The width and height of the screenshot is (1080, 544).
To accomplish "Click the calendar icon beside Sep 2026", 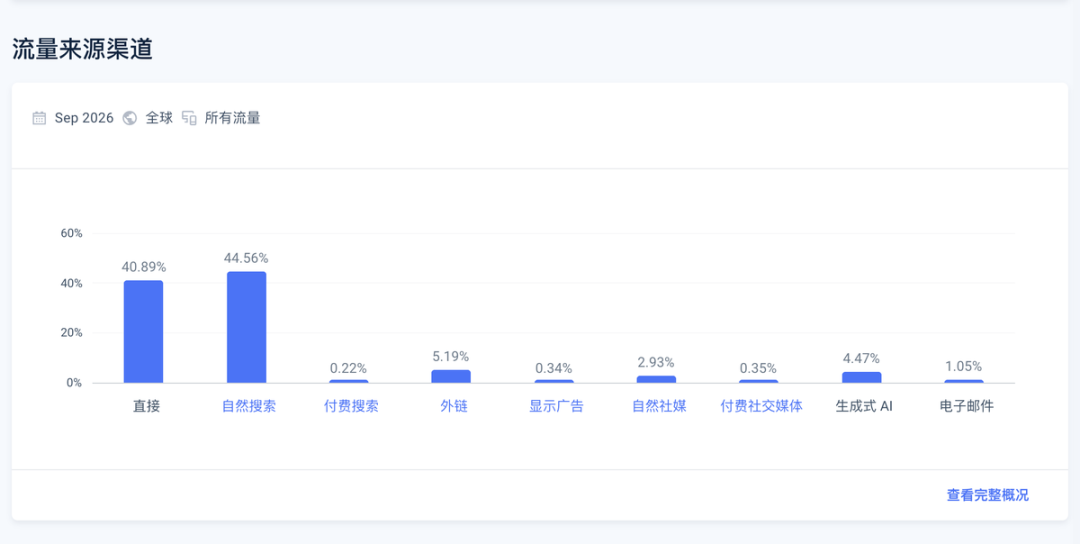I will pos(39,118).
